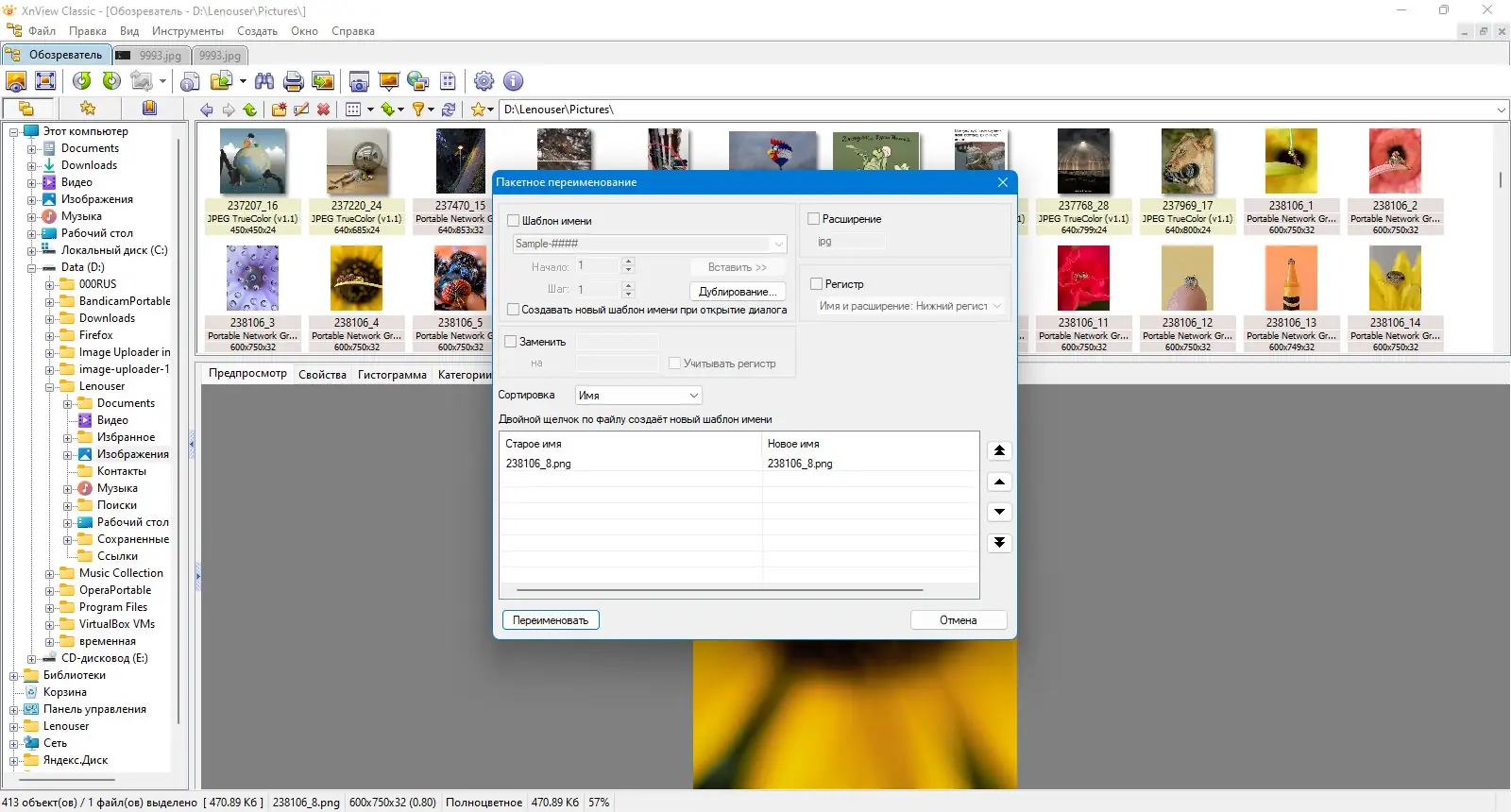
Task: Open the view mode dropdown arrow
Action: 370,110
